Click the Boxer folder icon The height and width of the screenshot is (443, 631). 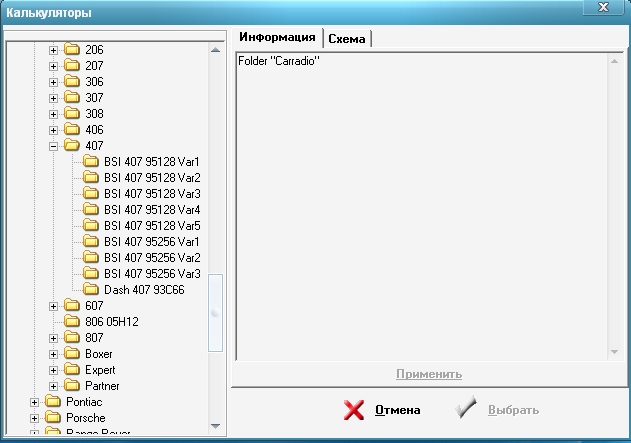[x=72, y=354]
